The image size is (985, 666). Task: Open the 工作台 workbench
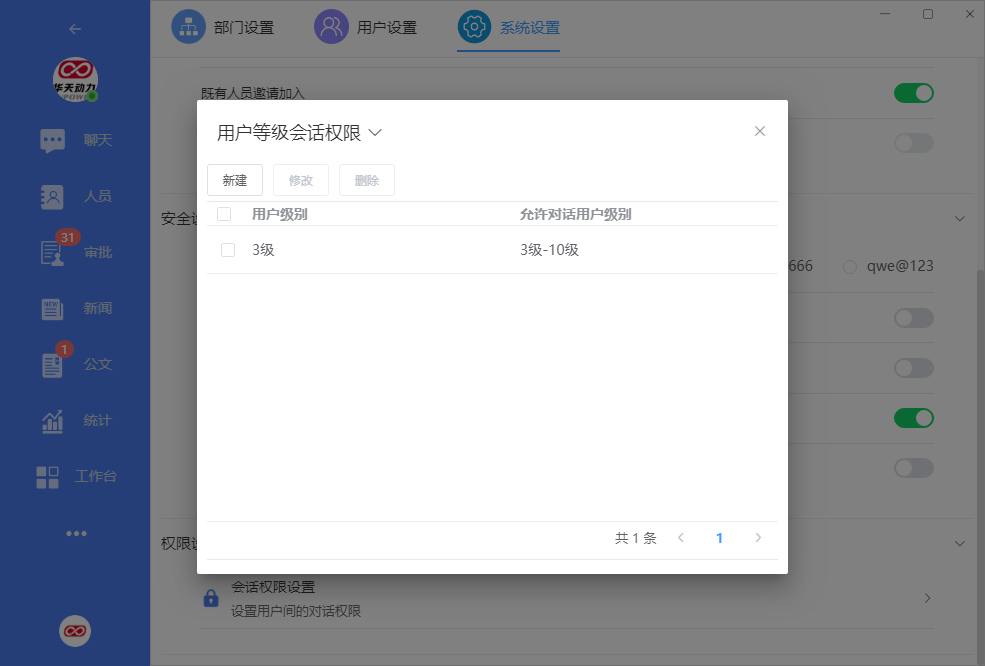click(x=75, y=477)
